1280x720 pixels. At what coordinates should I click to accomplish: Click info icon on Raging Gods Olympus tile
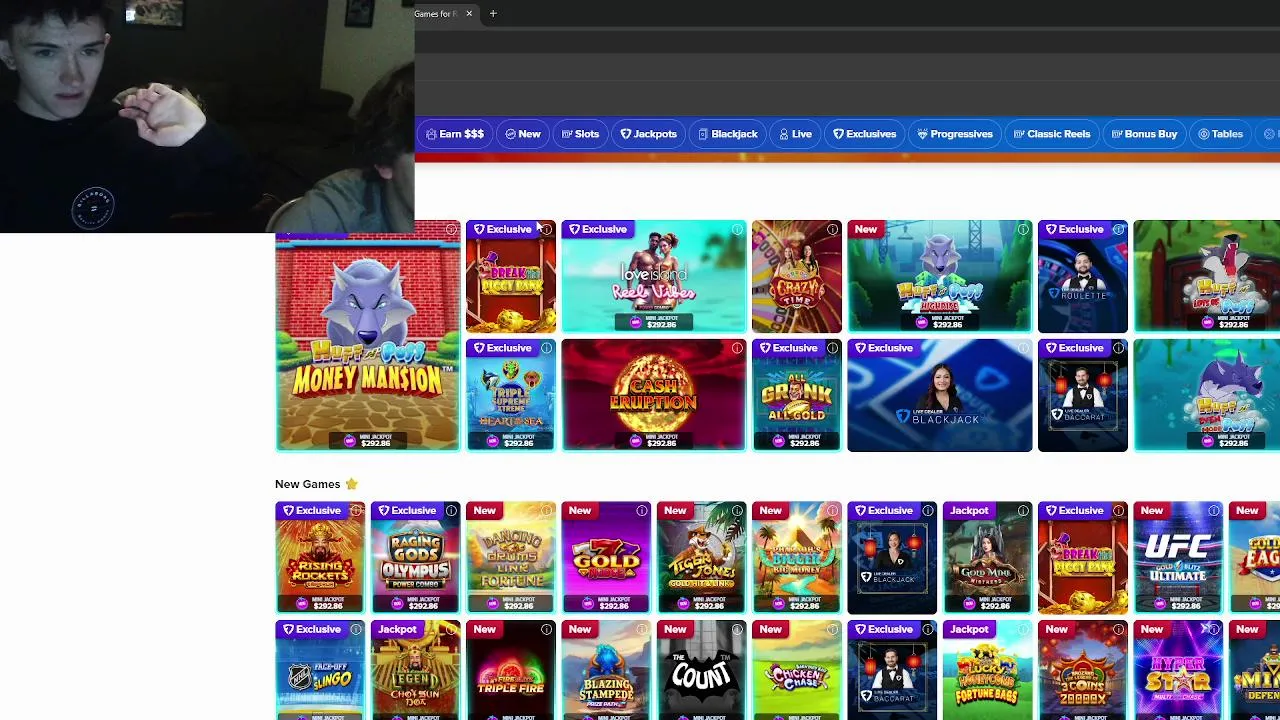tap(451, 511)
